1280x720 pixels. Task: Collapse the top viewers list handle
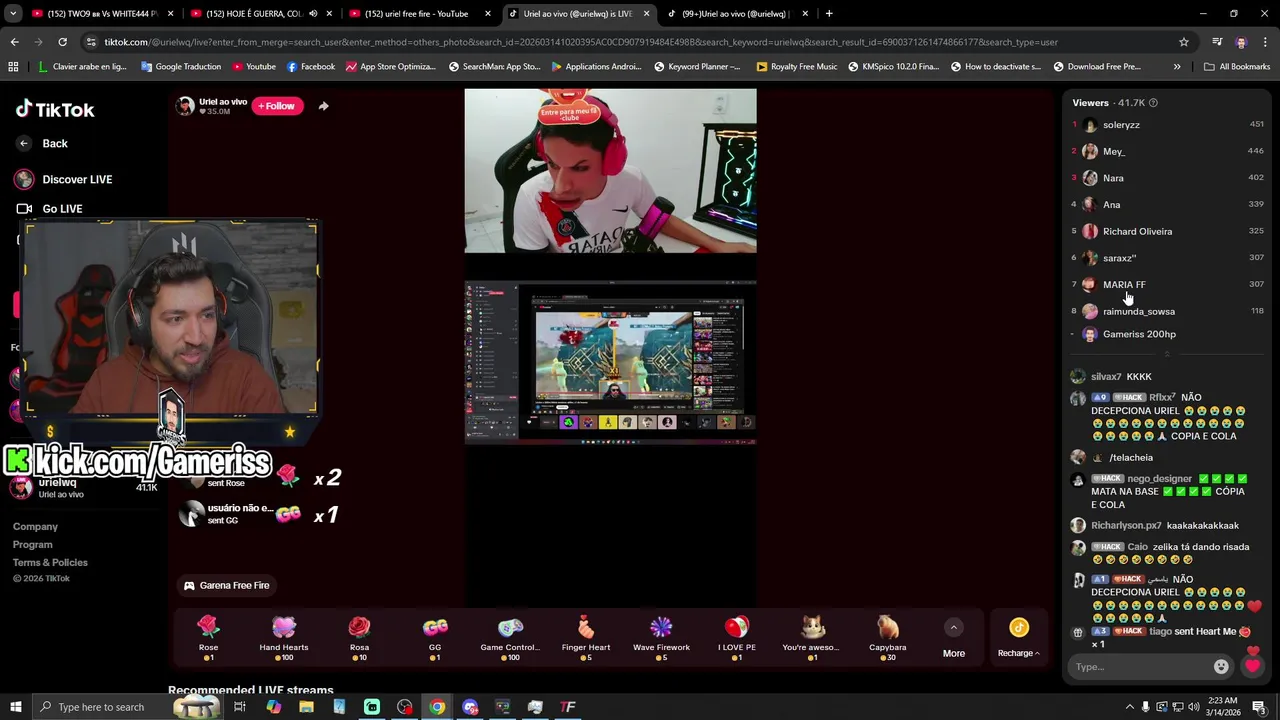[1166, 354]
